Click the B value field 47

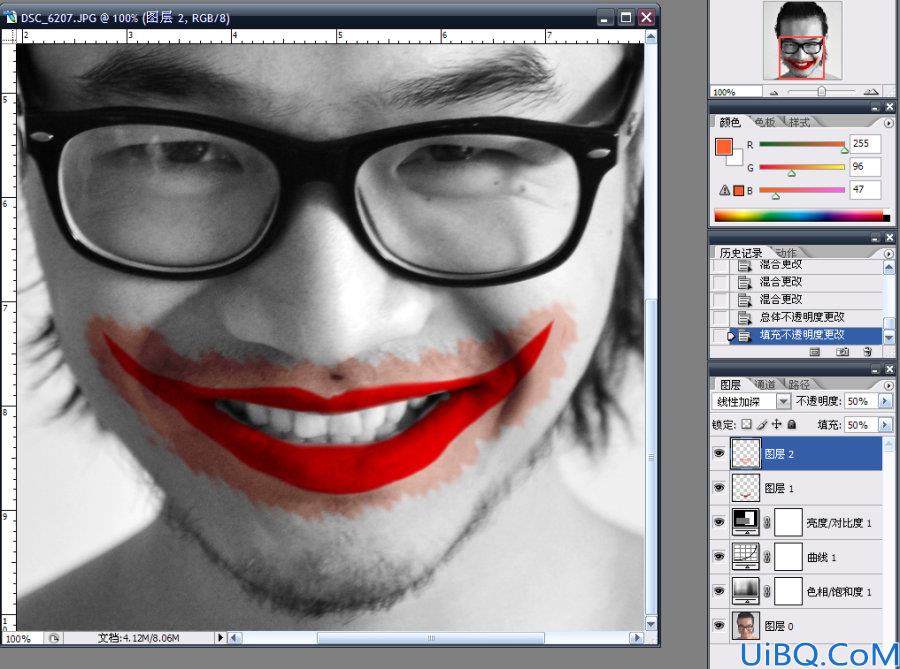pos(865,189)
